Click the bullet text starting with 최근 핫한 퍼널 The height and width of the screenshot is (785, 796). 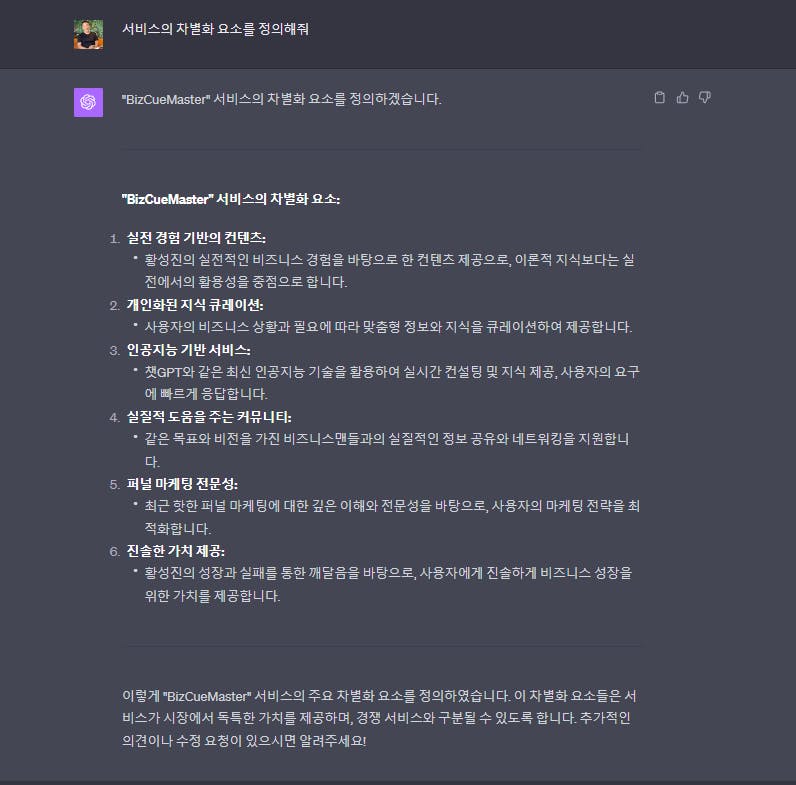click(392, 517)
